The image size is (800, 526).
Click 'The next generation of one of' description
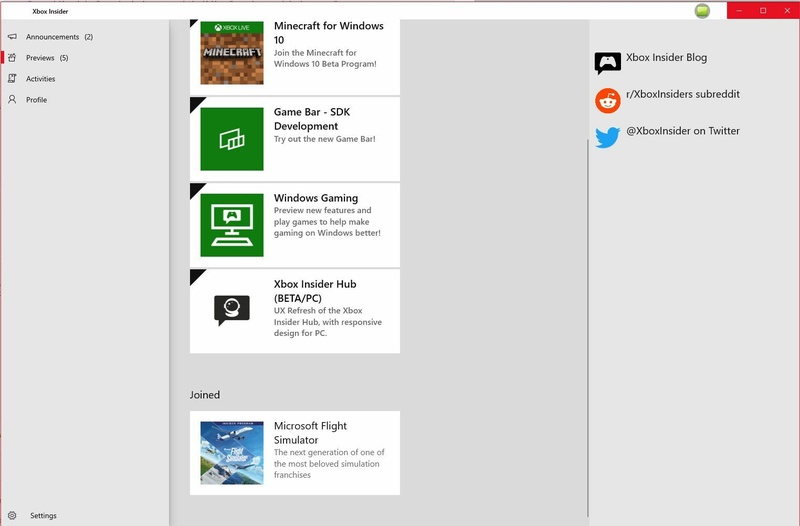[329, 463]
